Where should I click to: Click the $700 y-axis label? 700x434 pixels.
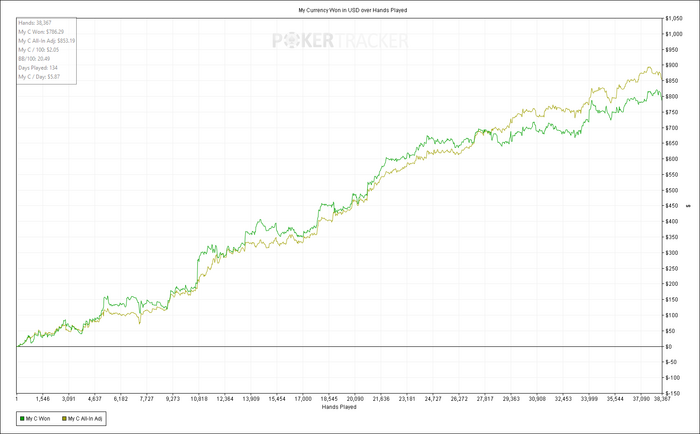pos(671,128)
